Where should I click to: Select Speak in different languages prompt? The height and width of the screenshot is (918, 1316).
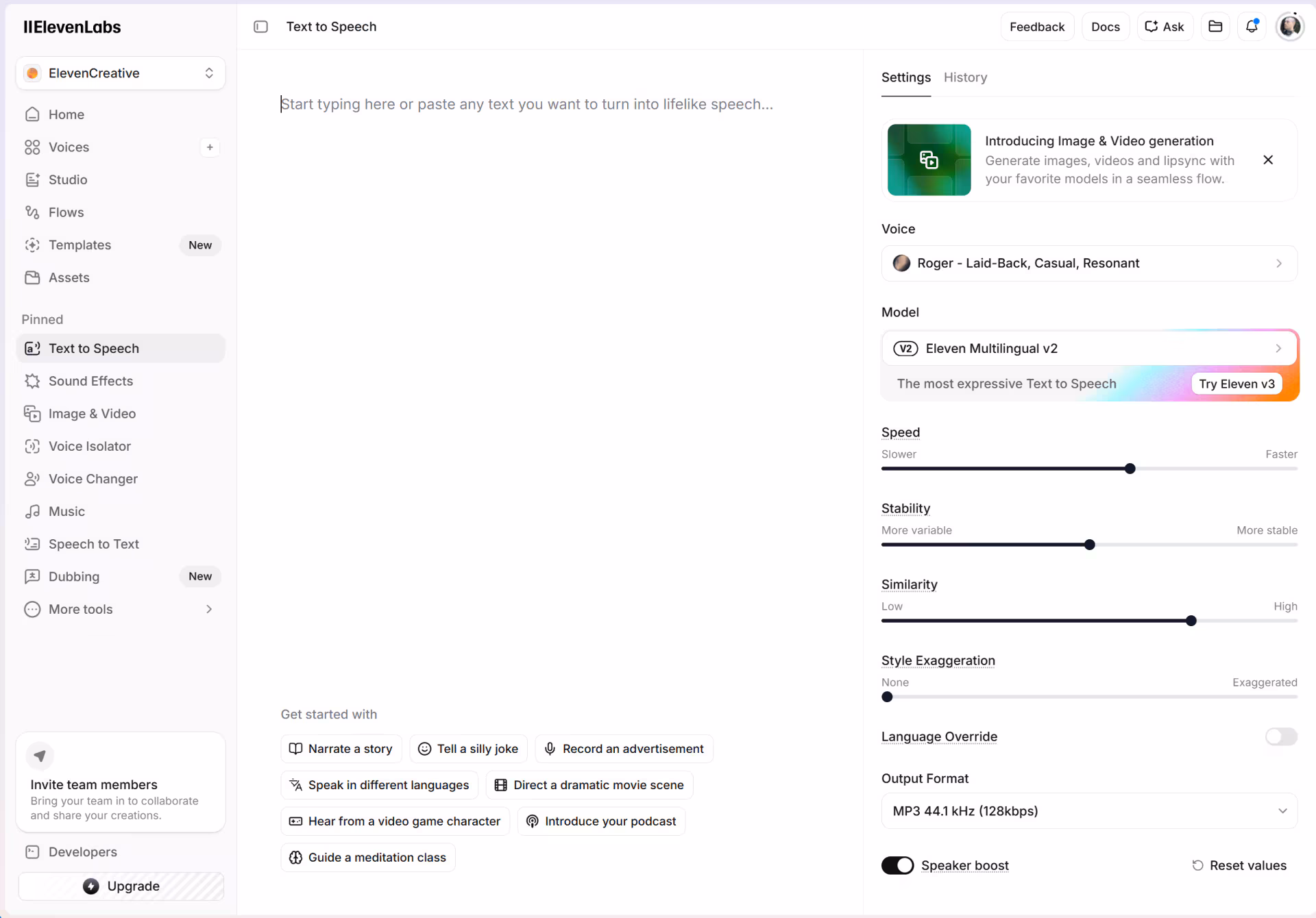tap(379, 785)
